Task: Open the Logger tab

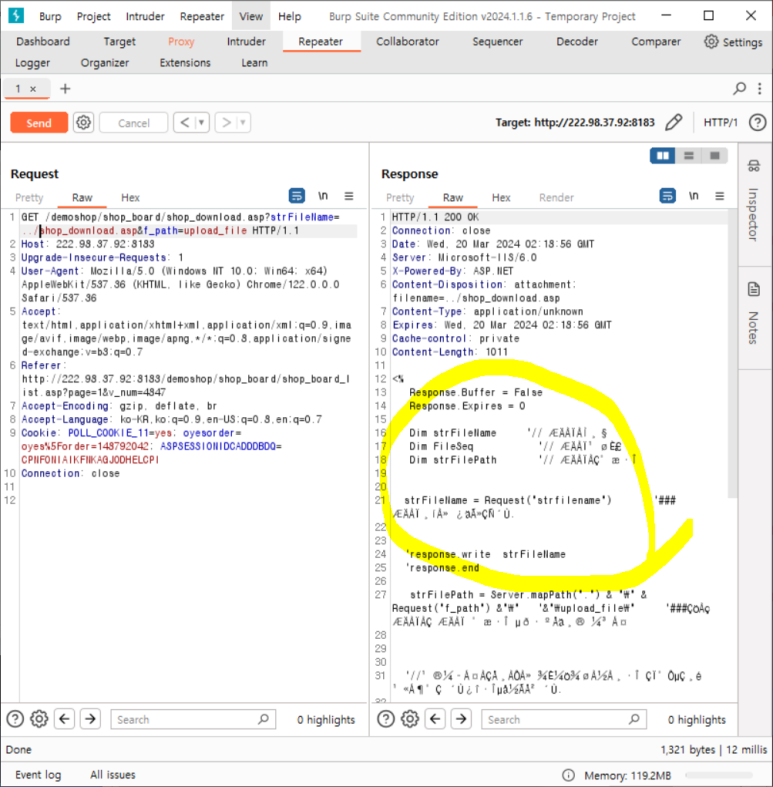Action: [x=33, y=63]
